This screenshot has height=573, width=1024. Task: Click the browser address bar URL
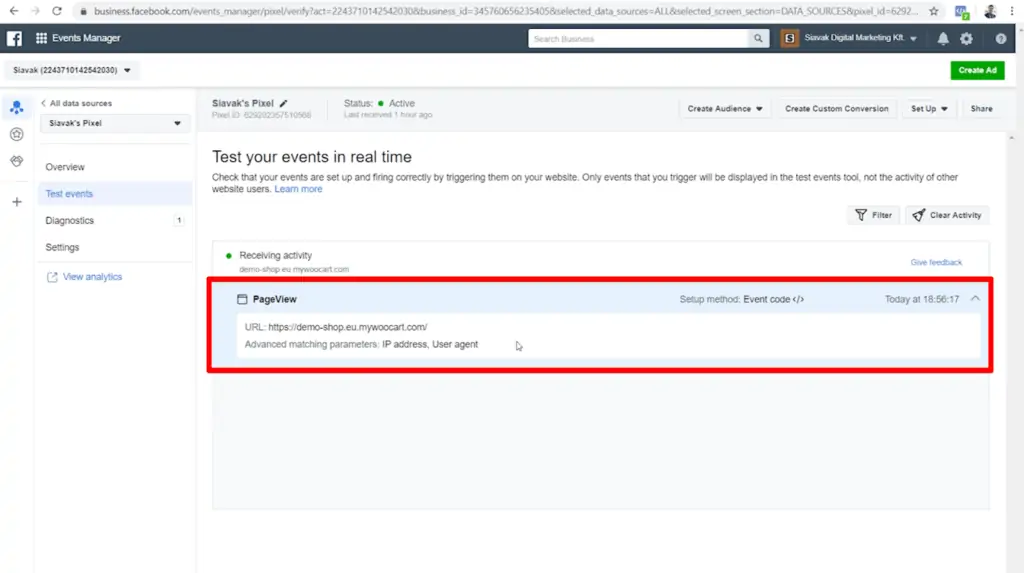(x=506, y=11)
